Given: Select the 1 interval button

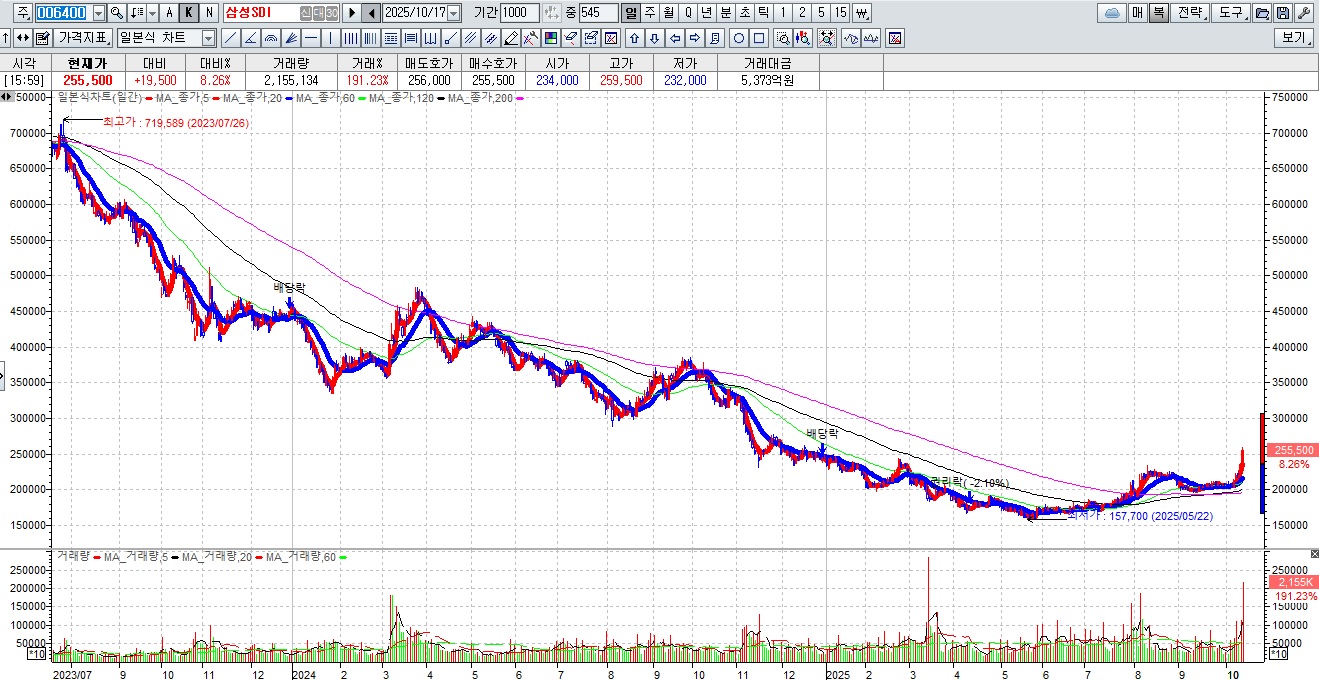Looking at the screenshot, I should (x=783, y=13).
